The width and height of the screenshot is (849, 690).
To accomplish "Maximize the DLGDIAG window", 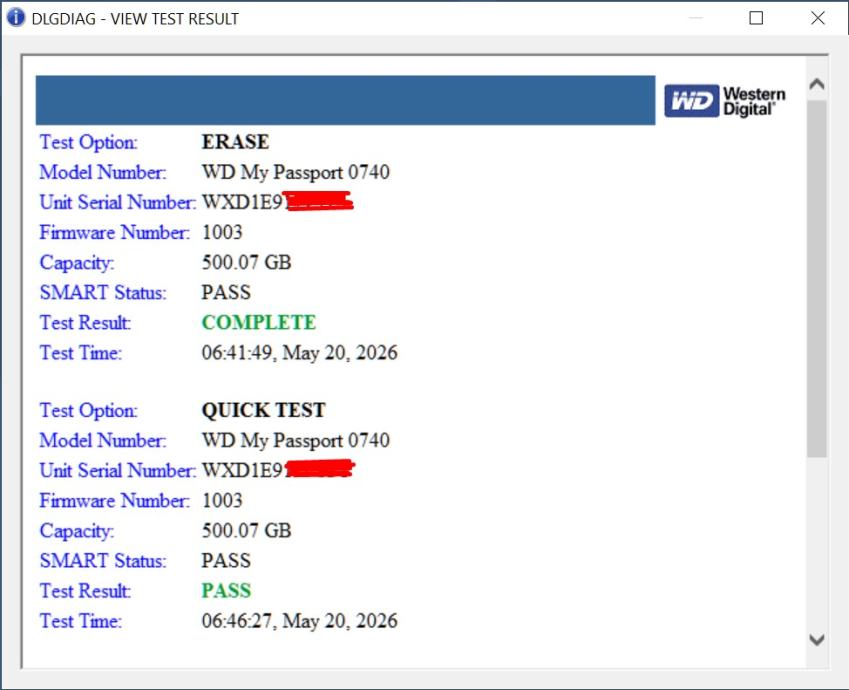I will click(x=756, y=18).
